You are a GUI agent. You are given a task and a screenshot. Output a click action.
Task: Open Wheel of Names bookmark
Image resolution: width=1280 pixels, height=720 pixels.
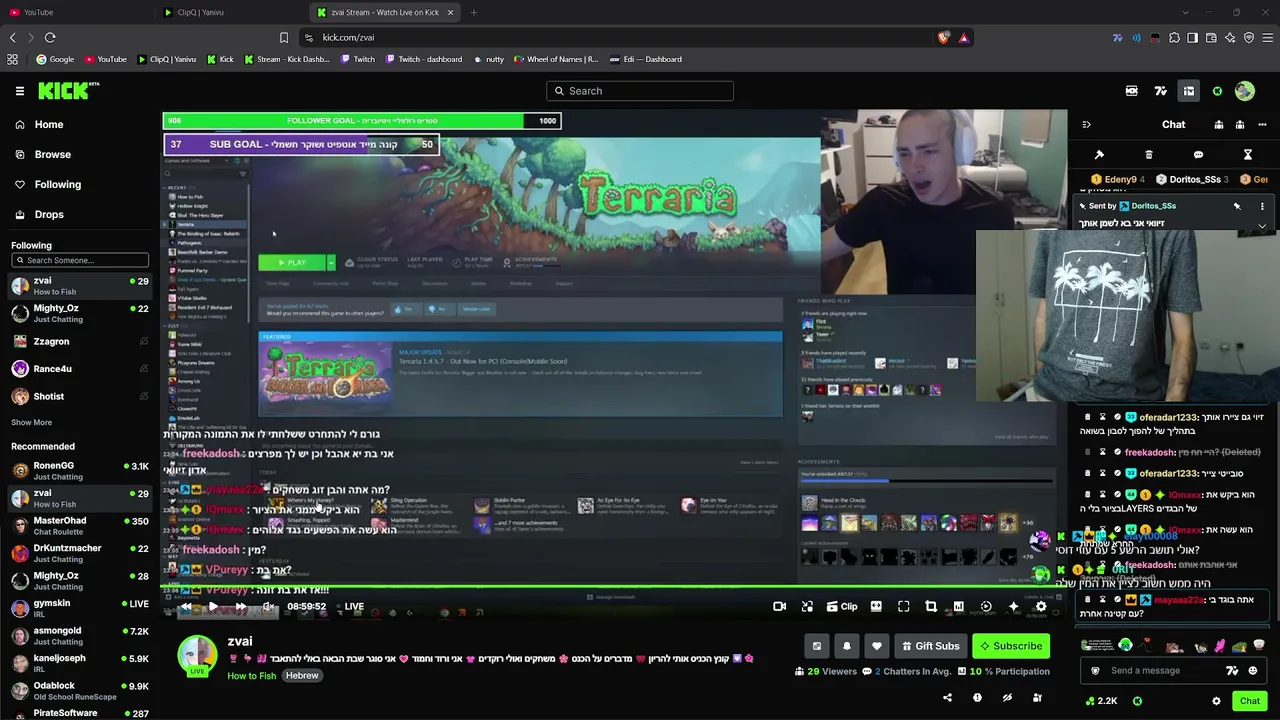coord(556,59)
